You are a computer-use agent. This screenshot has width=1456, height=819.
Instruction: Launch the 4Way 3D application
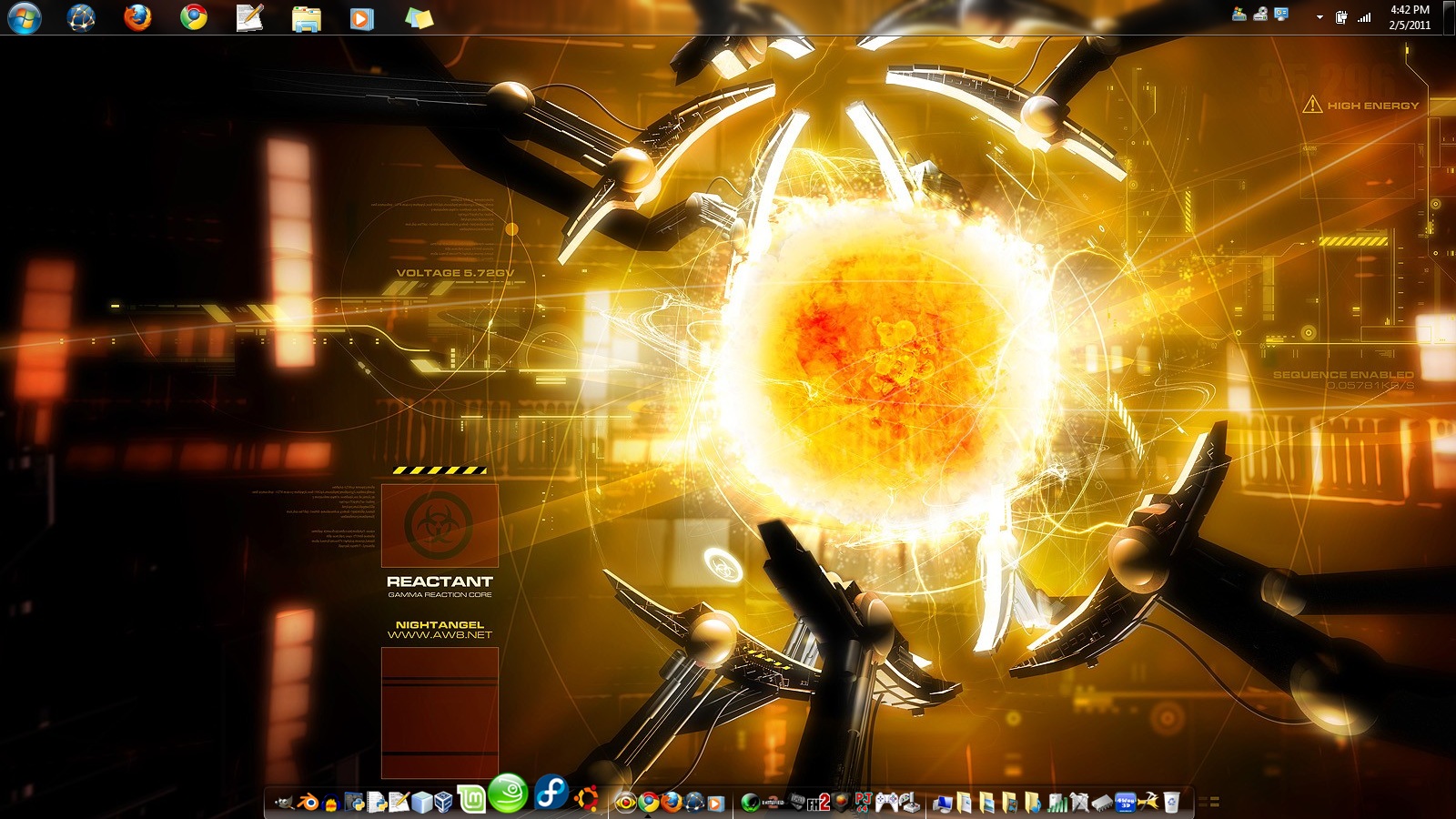coord(1124,804)
